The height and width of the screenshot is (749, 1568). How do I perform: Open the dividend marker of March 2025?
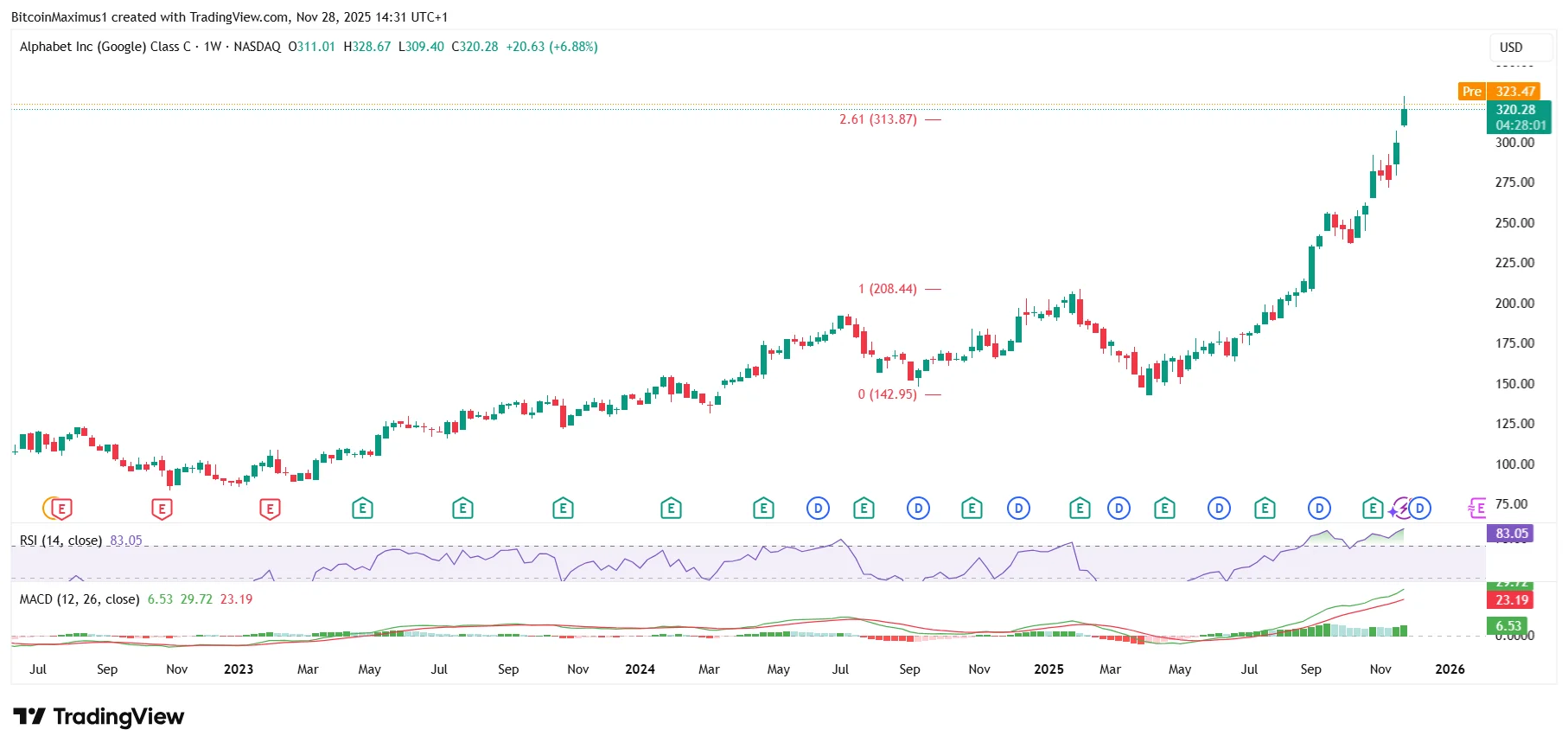point(1119,509)
